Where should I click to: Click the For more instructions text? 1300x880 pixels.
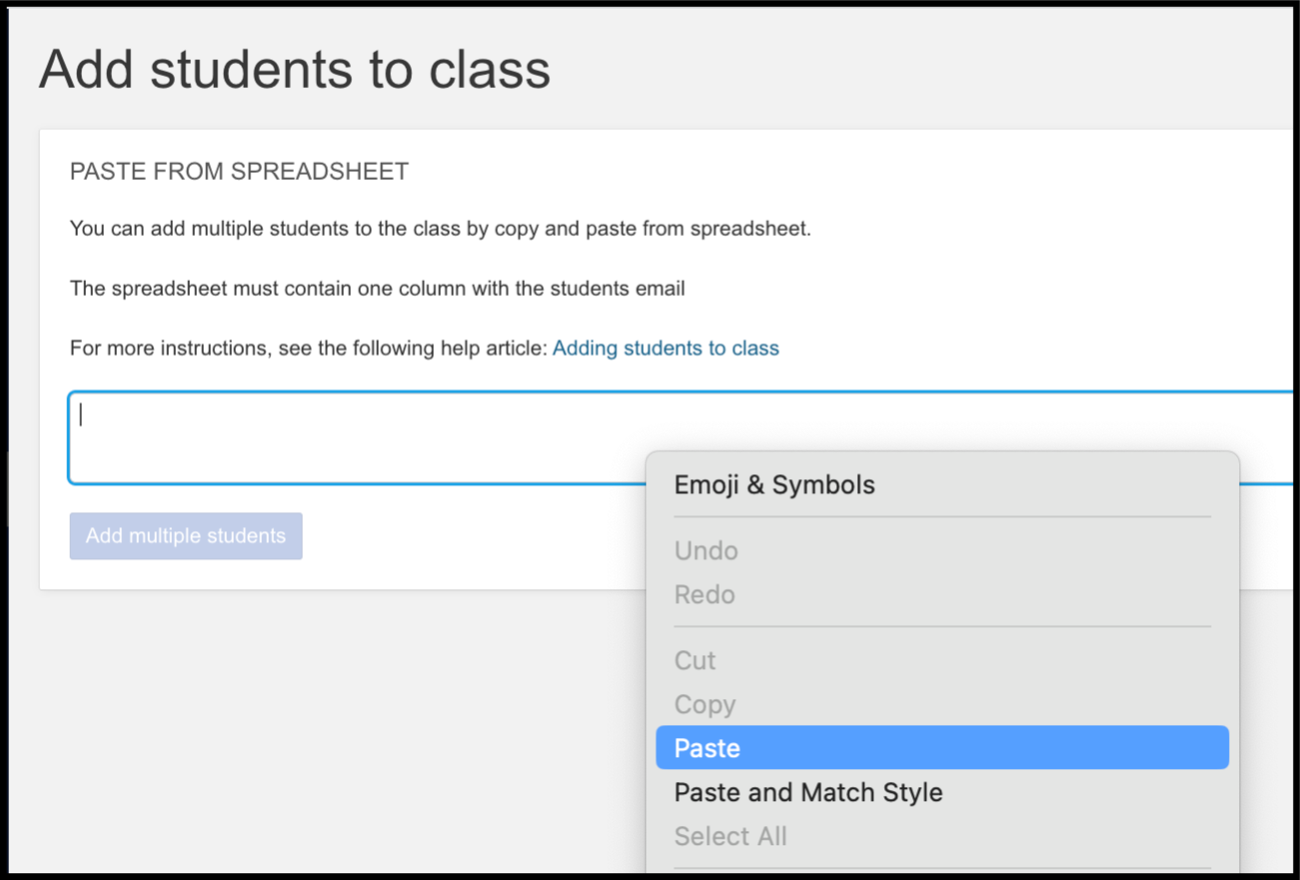pos(309,348)
